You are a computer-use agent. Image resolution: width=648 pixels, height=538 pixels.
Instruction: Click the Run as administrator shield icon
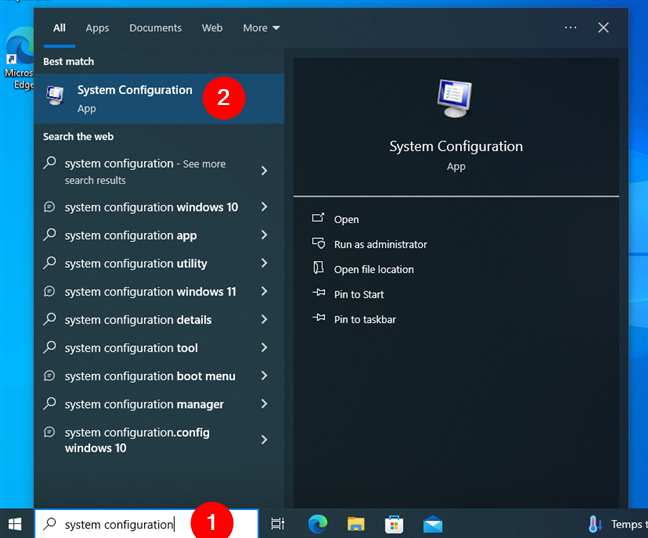click(318, 243)
